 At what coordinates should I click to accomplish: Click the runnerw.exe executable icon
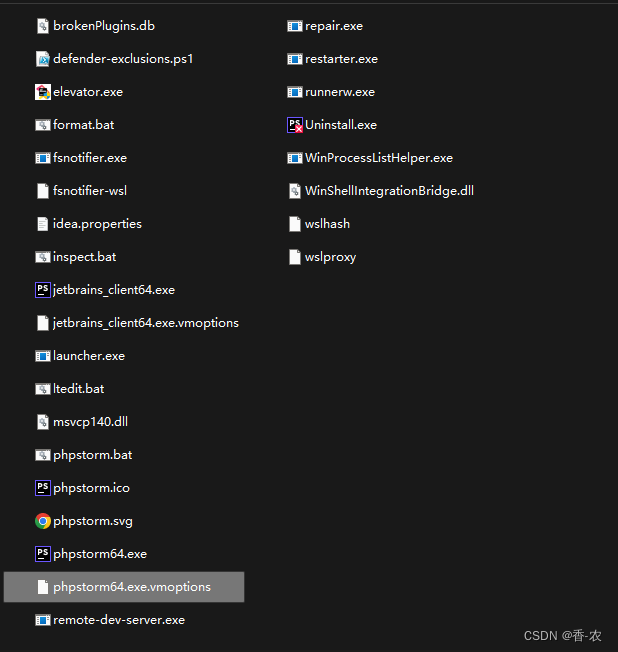point(295,92)
